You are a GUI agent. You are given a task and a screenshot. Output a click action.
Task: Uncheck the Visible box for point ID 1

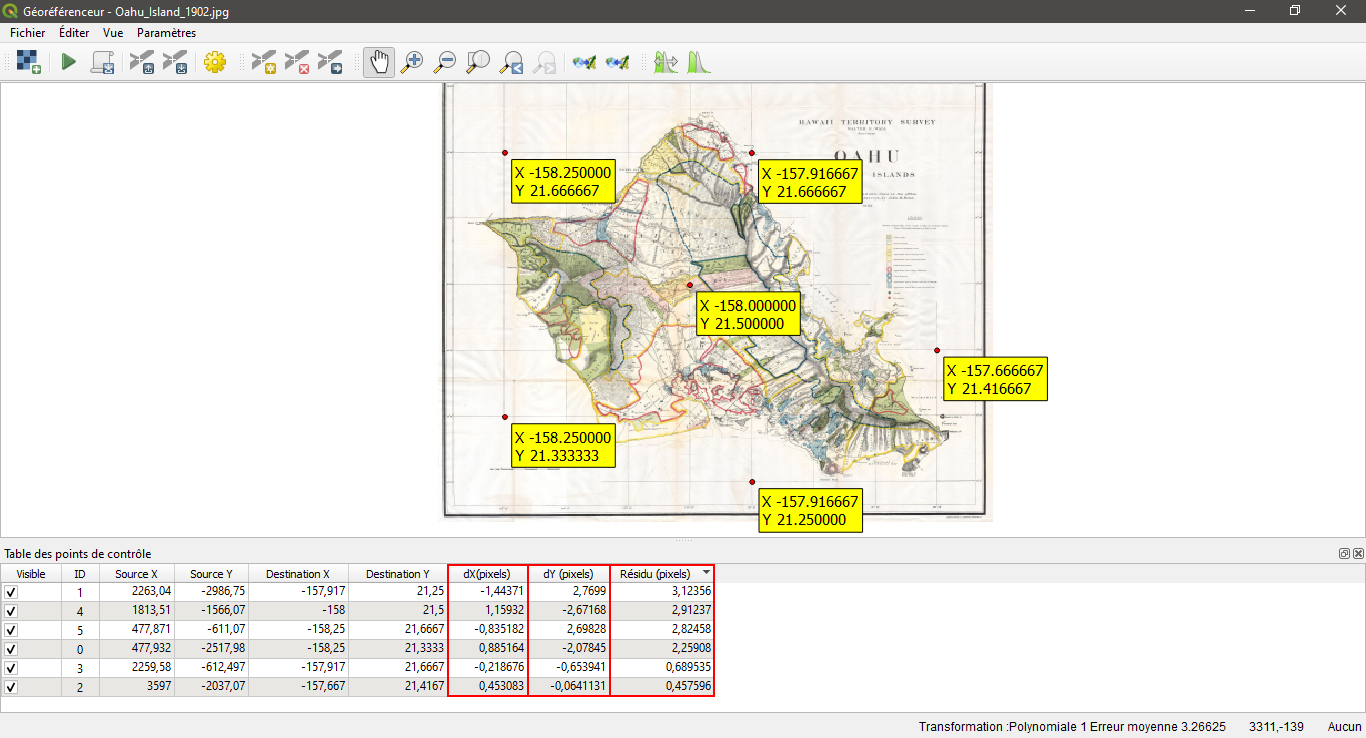(x=11, y=592)
